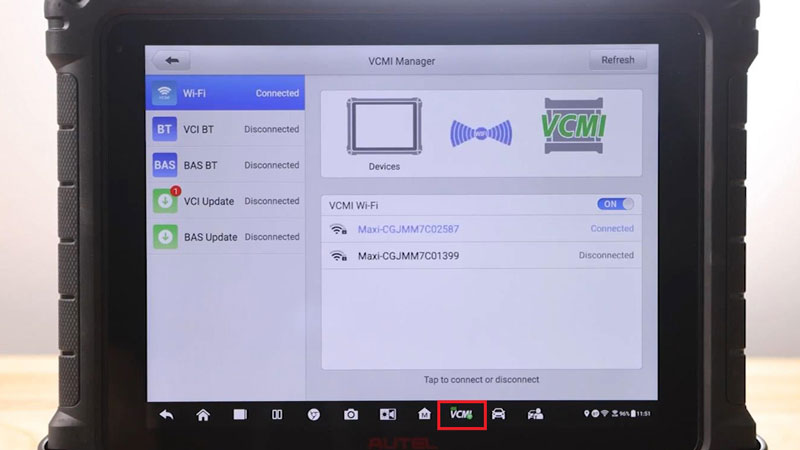This screenshot has height=450, width=800.
Task: Tap the Back arrow in the bottom navigation bar
Action: tap(166, 415)
